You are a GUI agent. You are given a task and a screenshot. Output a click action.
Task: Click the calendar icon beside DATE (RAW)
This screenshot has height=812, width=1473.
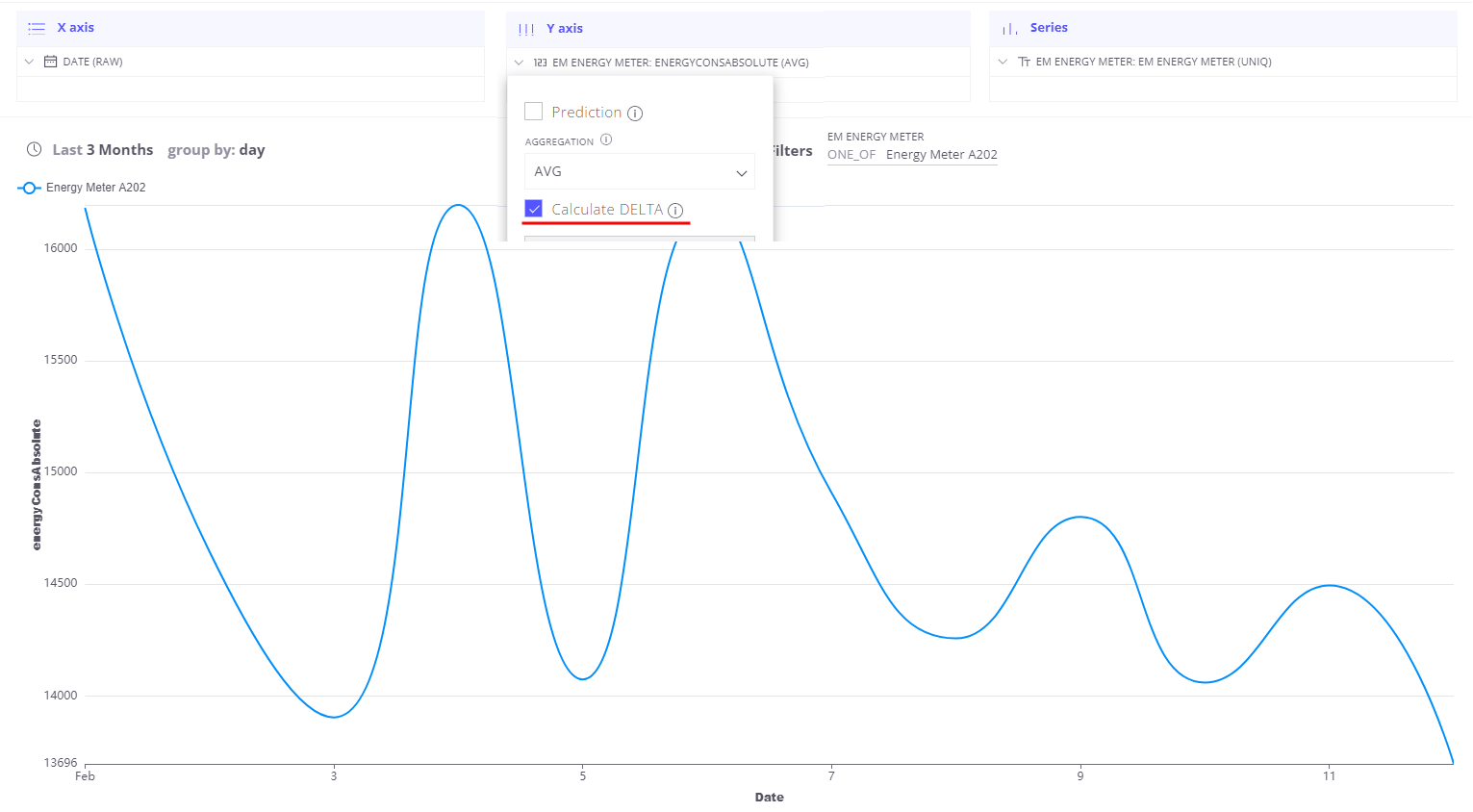pyautogui.click(x=51, y=62)
